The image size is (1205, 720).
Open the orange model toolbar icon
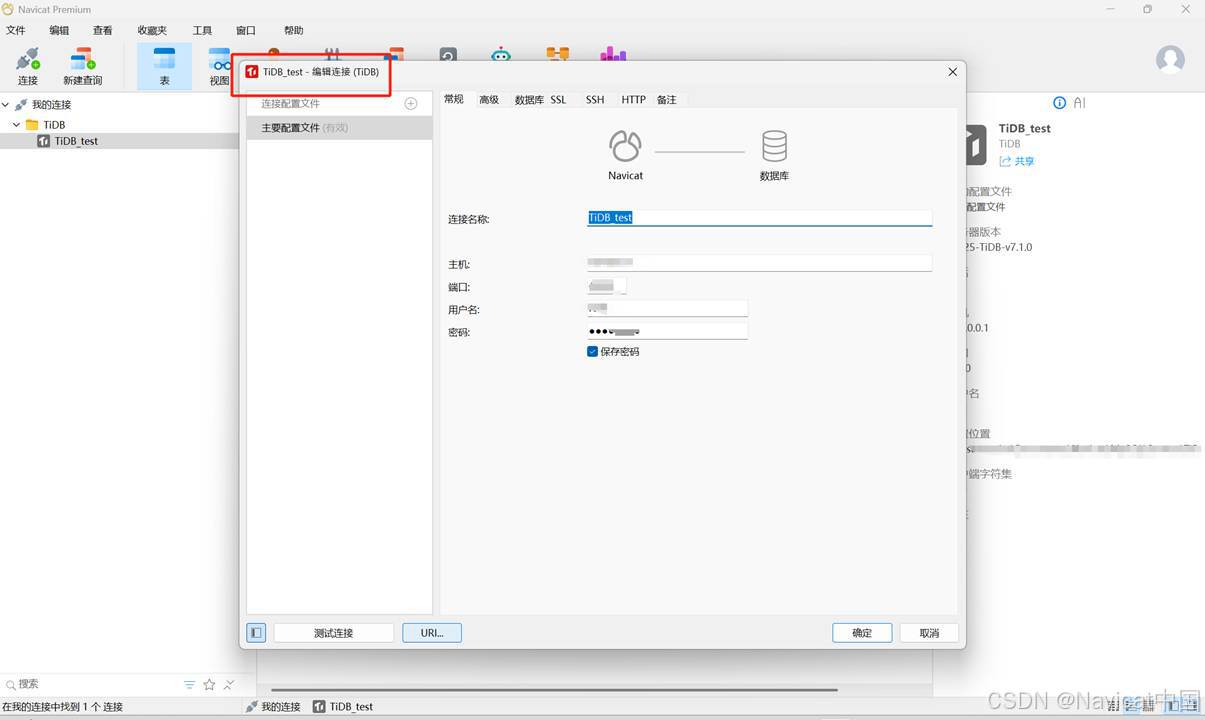tap(557, 54)
